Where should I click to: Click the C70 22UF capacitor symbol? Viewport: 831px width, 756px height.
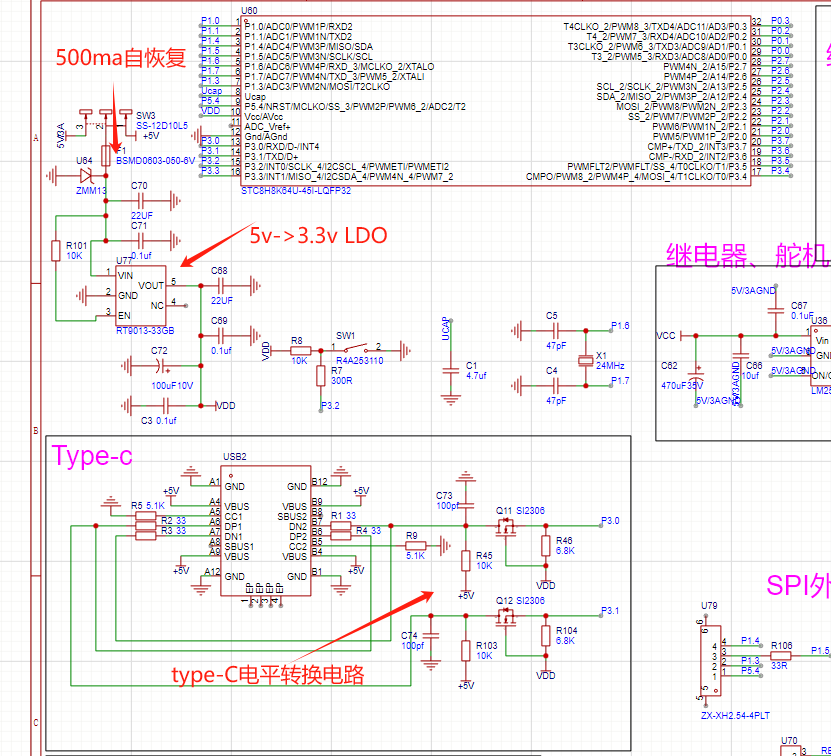tap(141, 201)
